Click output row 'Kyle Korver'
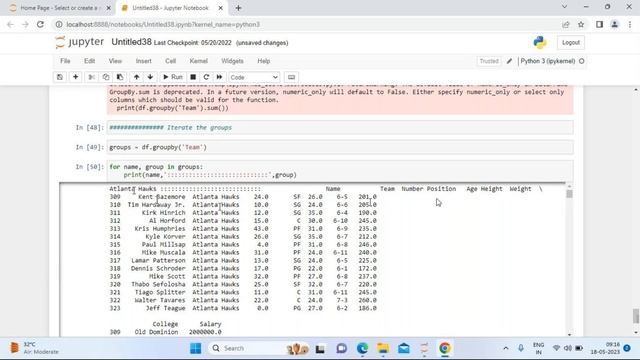Viewport: 640px width, 360px height. (x=243, y=237)
